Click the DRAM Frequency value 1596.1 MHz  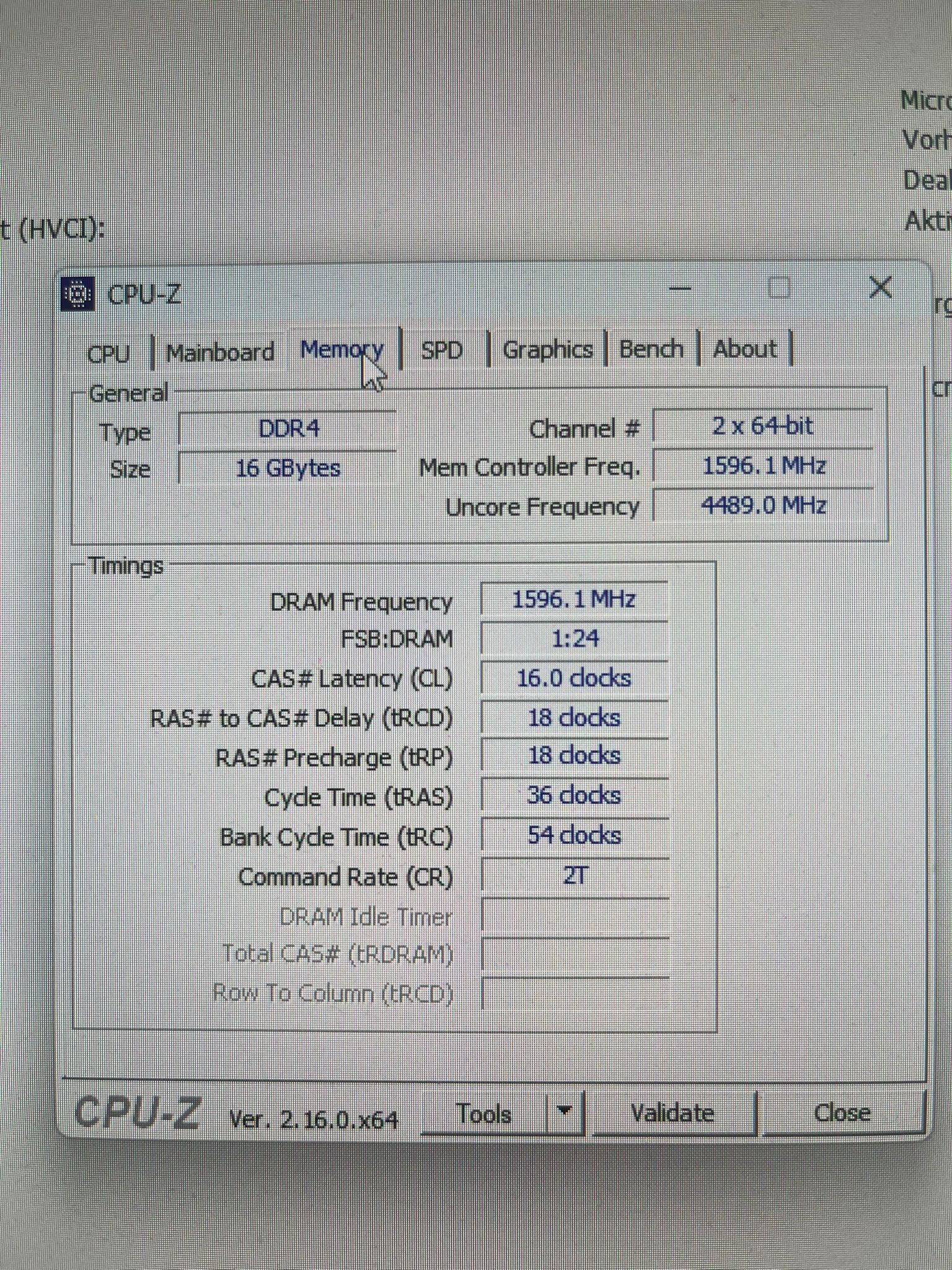pos(575,600)
